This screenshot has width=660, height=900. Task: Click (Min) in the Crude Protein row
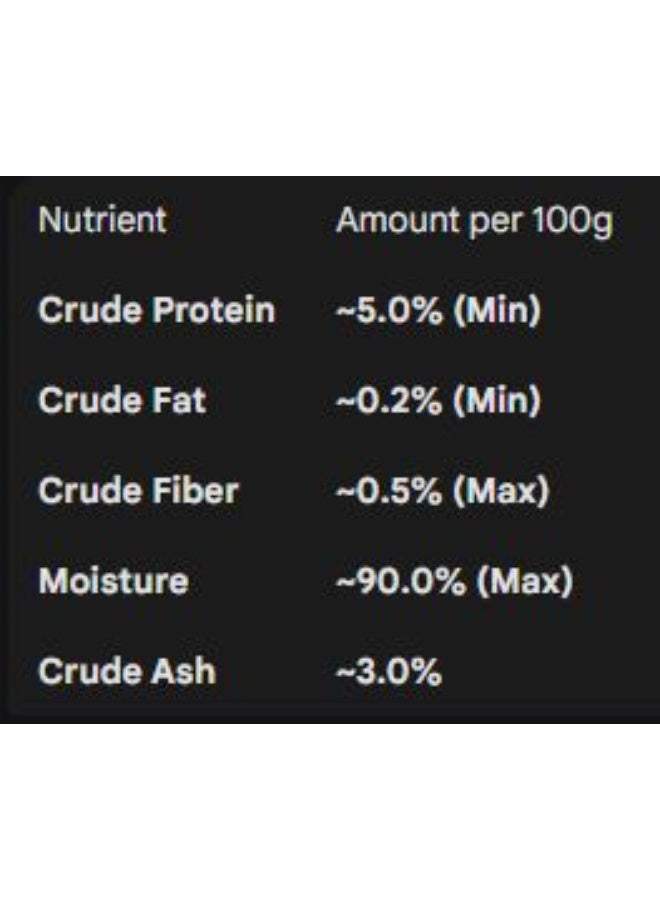pos(497,310)
